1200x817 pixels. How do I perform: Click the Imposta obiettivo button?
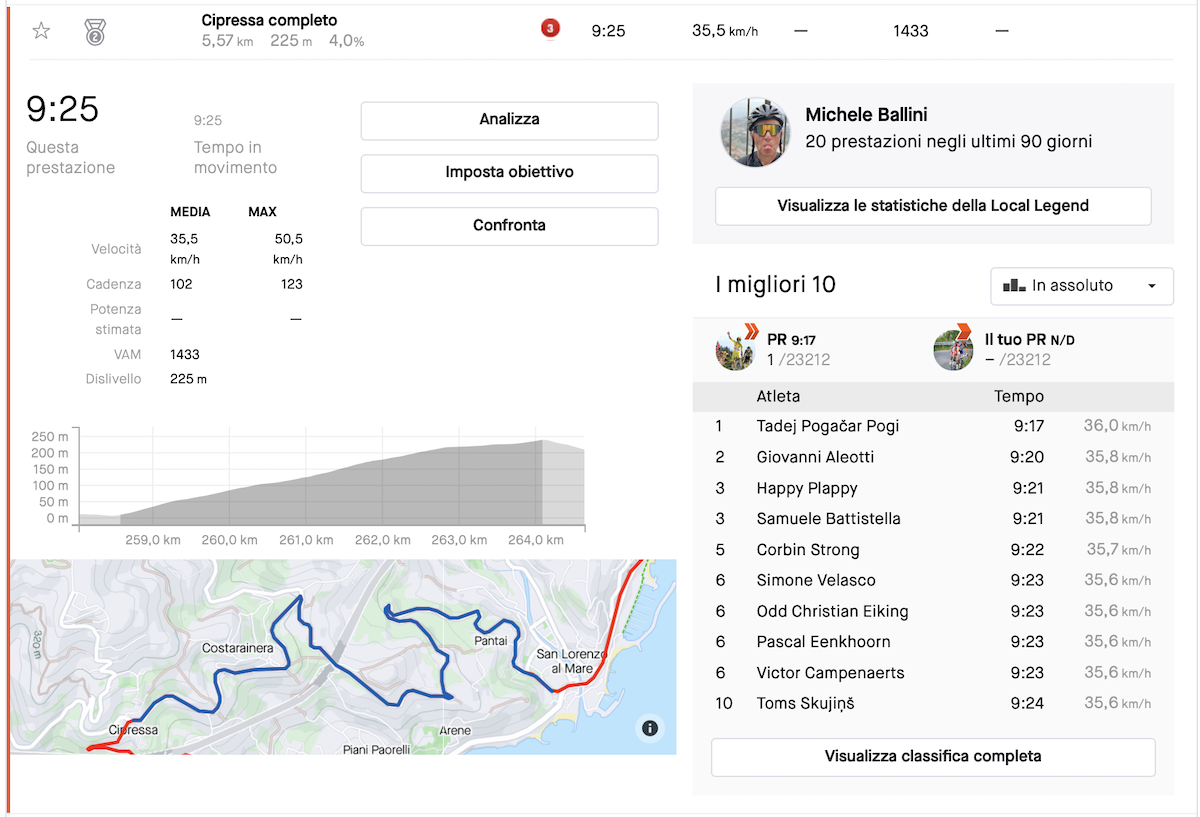pos(509,173)
